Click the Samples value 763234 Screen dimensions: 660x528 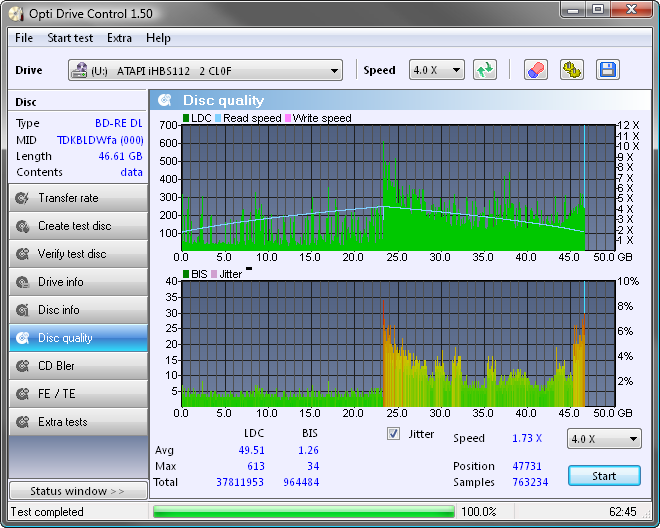click(530, 482)
